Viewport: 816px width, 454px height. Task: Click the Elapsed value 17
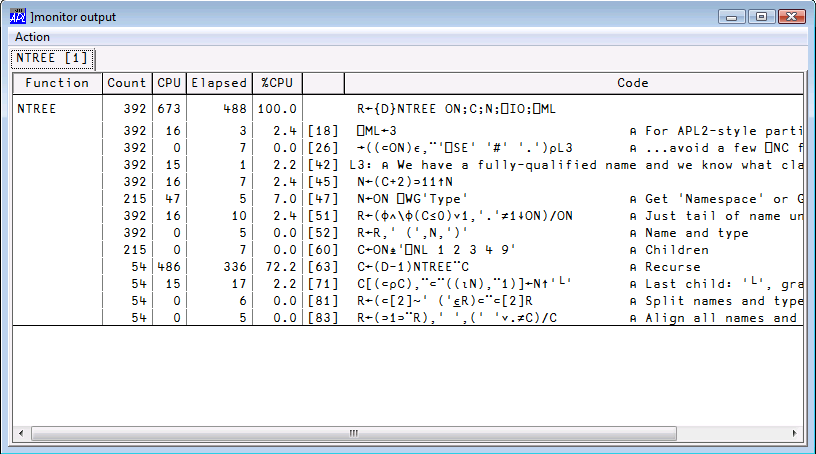click(x=239, y=284)
